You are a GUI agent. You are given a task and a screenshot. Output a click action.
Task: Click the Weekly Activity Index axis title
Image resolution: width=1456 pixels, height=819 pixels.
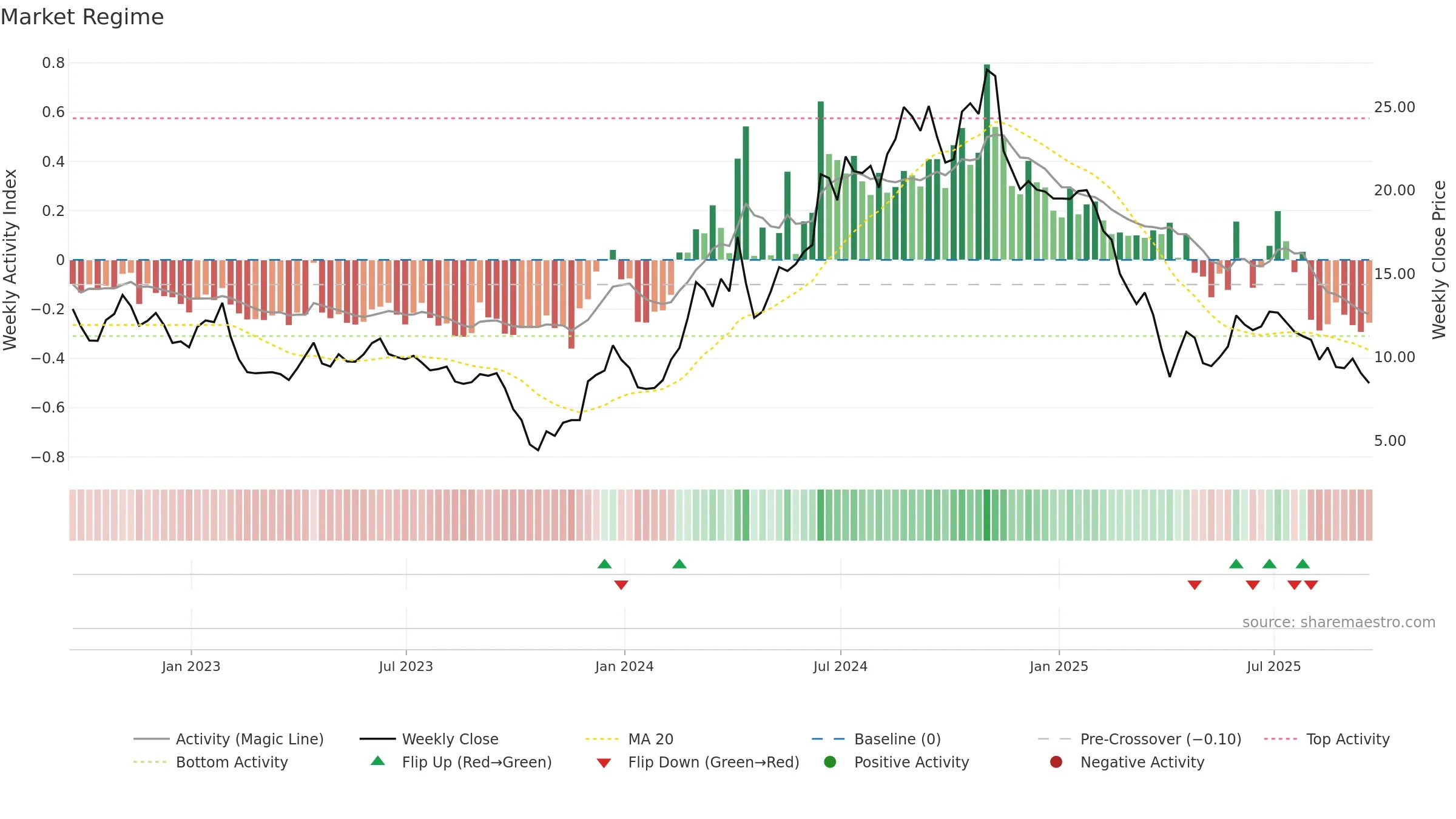pyautogui.click(x=10, y=260)
